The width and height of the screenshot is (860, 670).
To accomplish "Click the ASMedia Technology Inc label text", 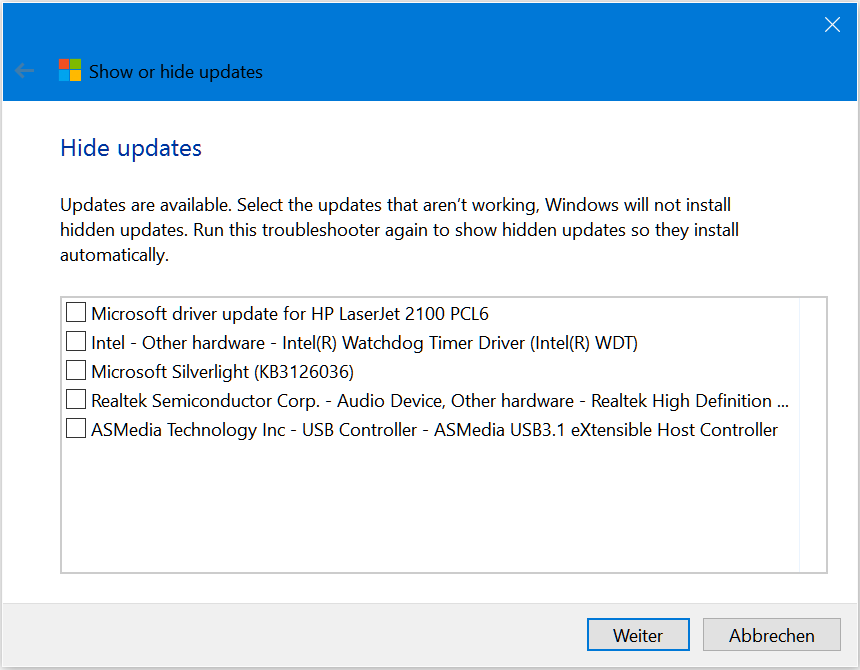I will pos(434,430).
